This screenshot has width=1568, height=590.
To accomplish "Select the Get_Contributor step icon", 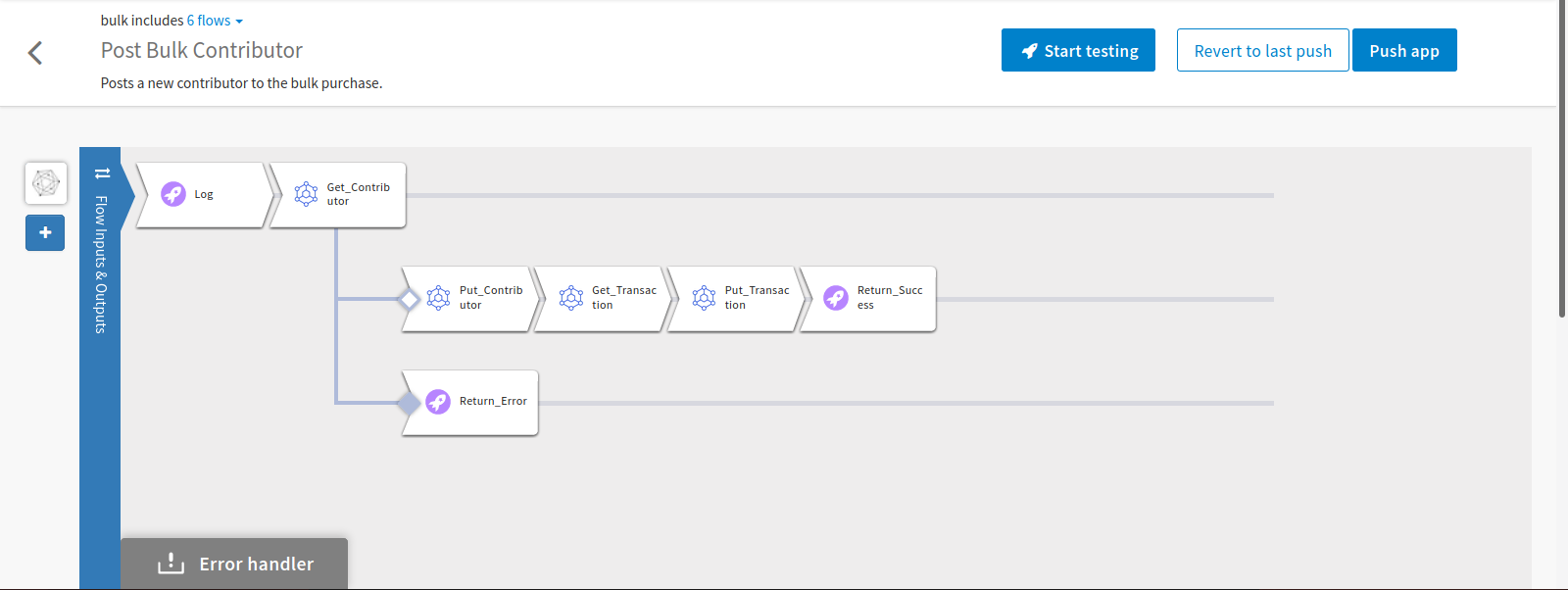I will point(307,194).
